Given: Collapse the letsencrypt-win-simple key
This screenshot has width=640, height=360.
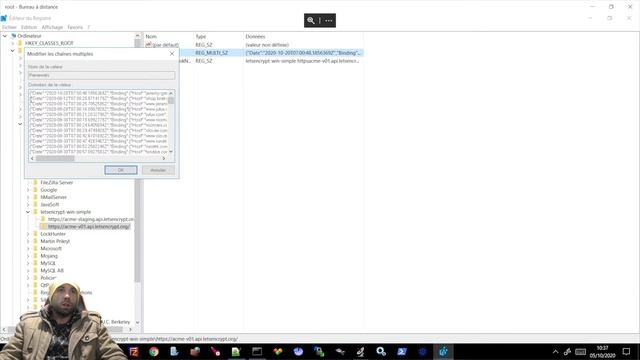Looking at the screenshot, I should coord(28,212).
